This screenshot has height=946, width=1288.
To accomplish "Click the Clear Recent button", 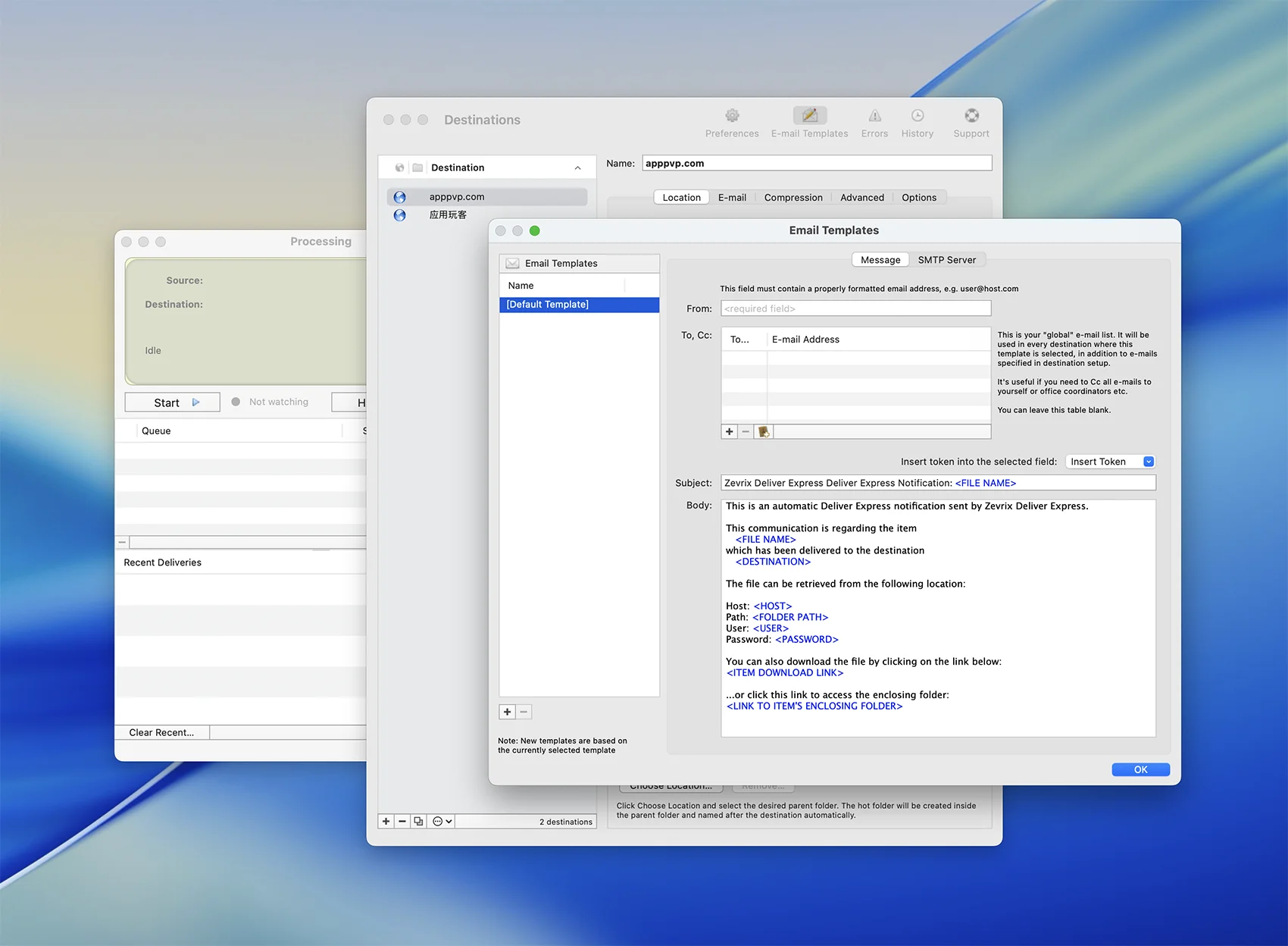I will pos(161,732).
